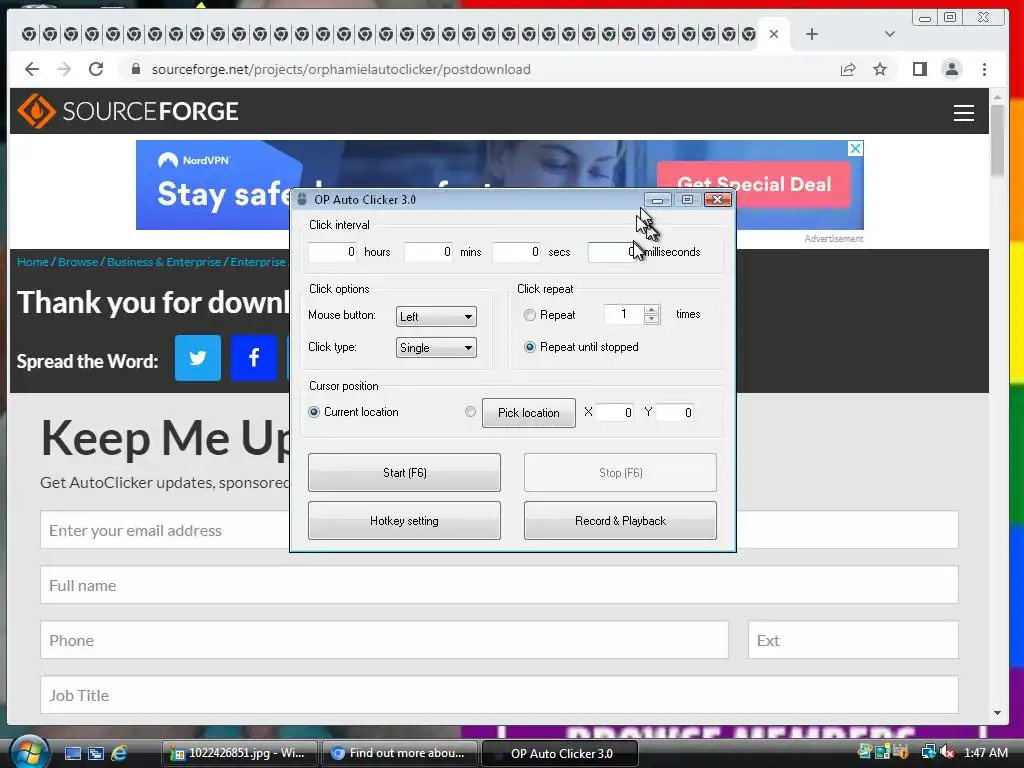Open the SourceForge hamburger menu
Image resolution: width=1024 pixels, height=768 pixels.
click(963, 112)
